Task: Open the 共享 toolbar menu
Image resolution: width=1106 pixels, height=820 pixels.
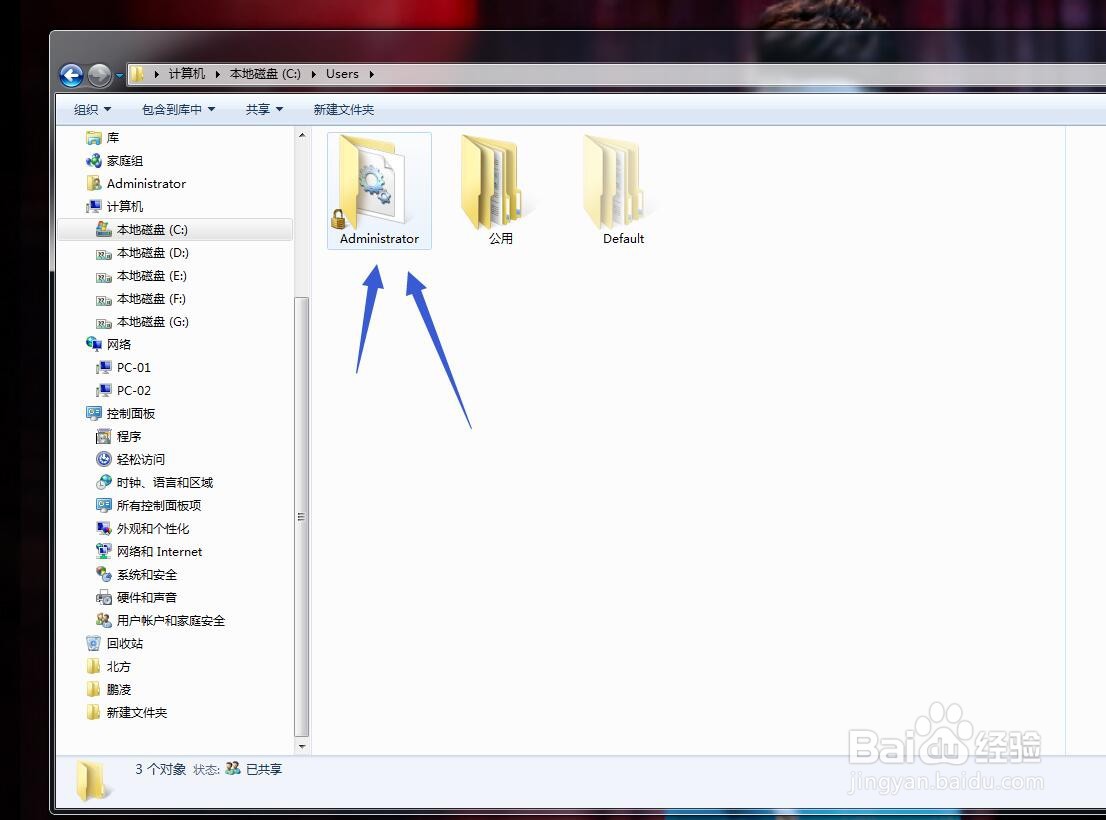Action: click(265, 109)
